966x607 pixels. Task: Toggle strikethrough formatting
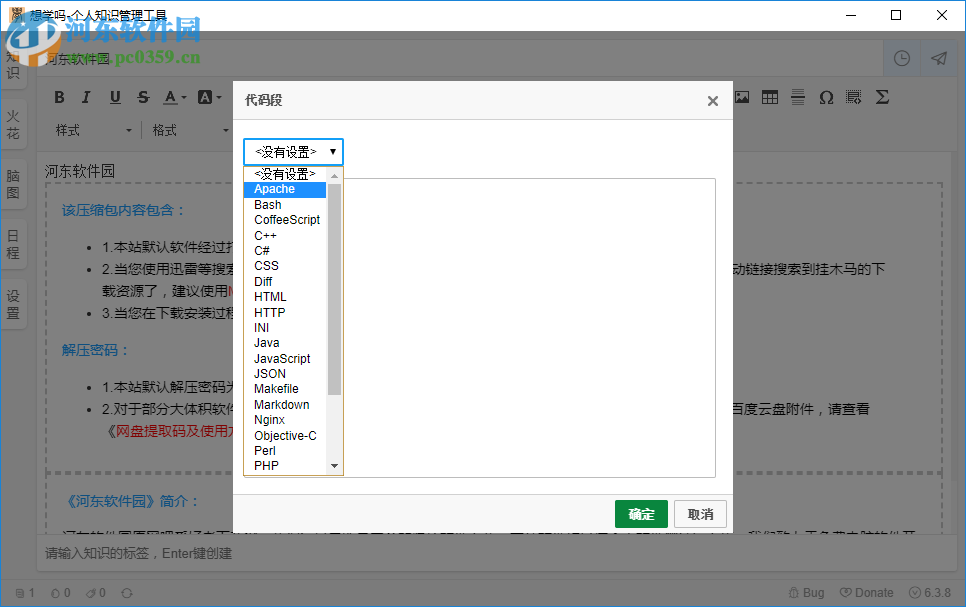pos(143,97)
